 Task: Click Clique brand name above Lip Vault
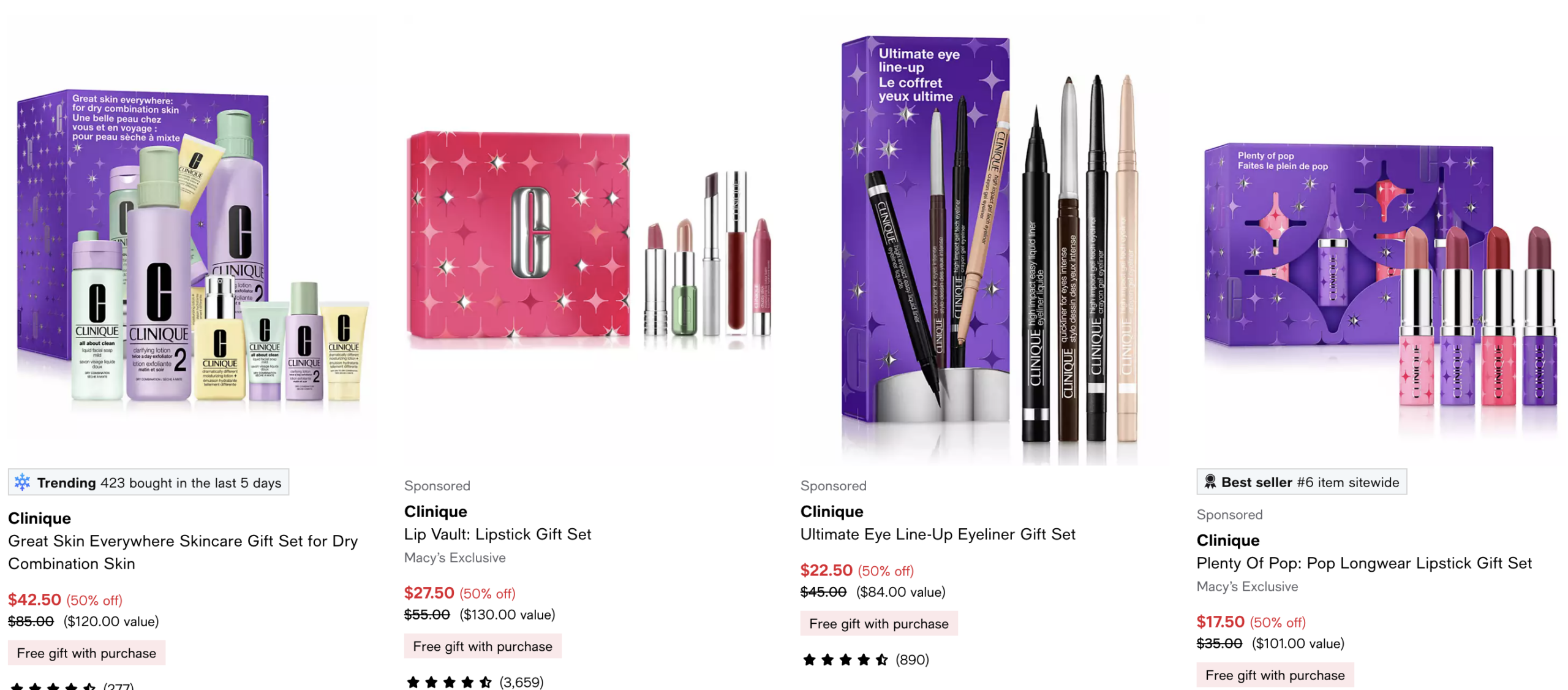click(435, 512)
